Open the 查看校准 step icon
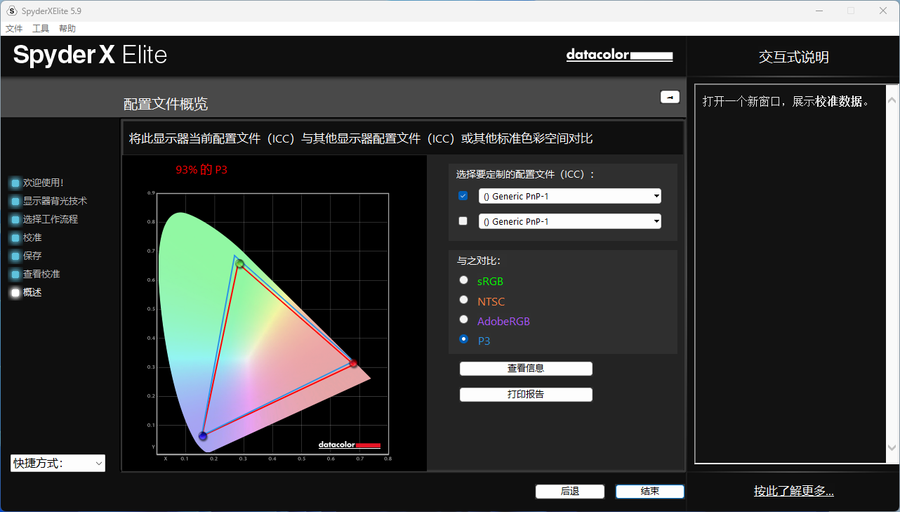Viewport: 900px width, 512px height. pos(15,274)
